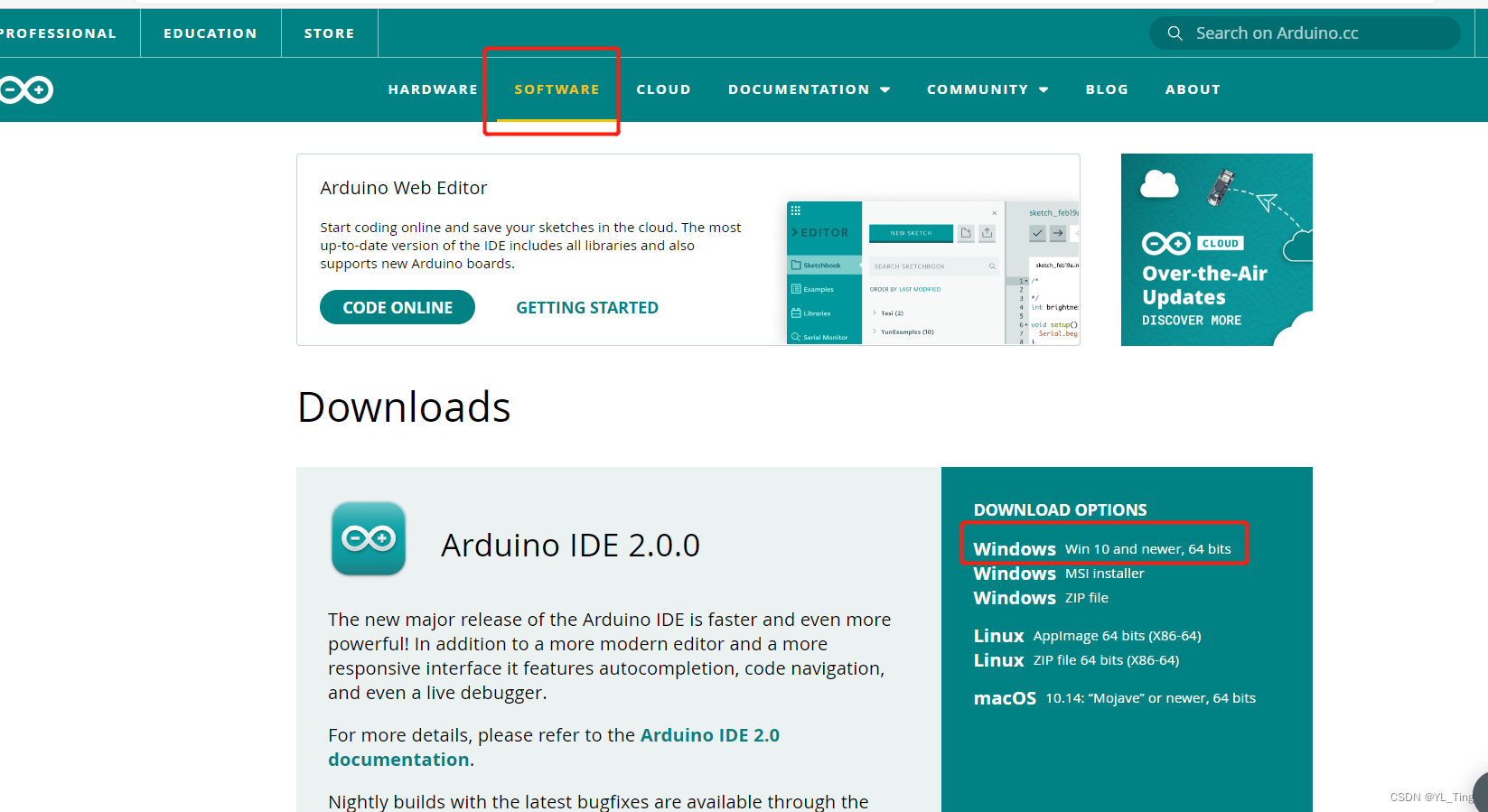Download Windows Win 10 and newer, 64 bits
This screenshot has height=812, width=1488.
click(1102, 549)
